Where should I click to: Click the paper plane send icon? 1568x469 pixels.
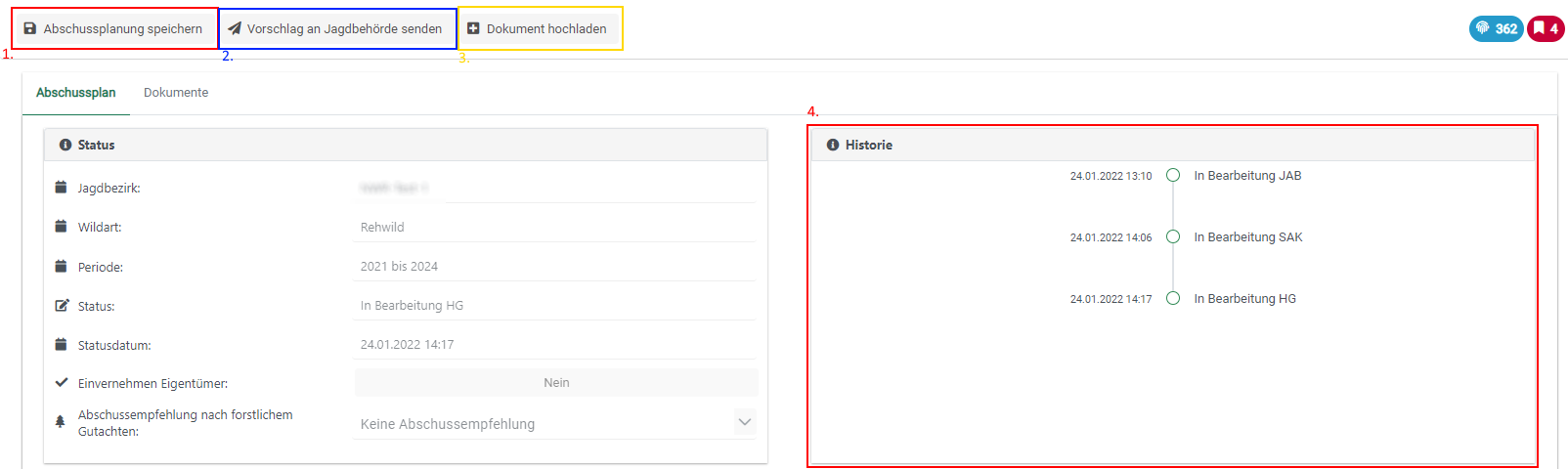point(235,29)
